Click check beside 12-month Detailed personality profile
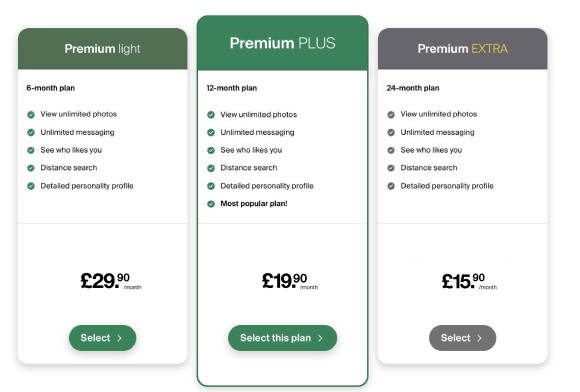The height and width of the screenshot is (392, 580). coord(211,186)
